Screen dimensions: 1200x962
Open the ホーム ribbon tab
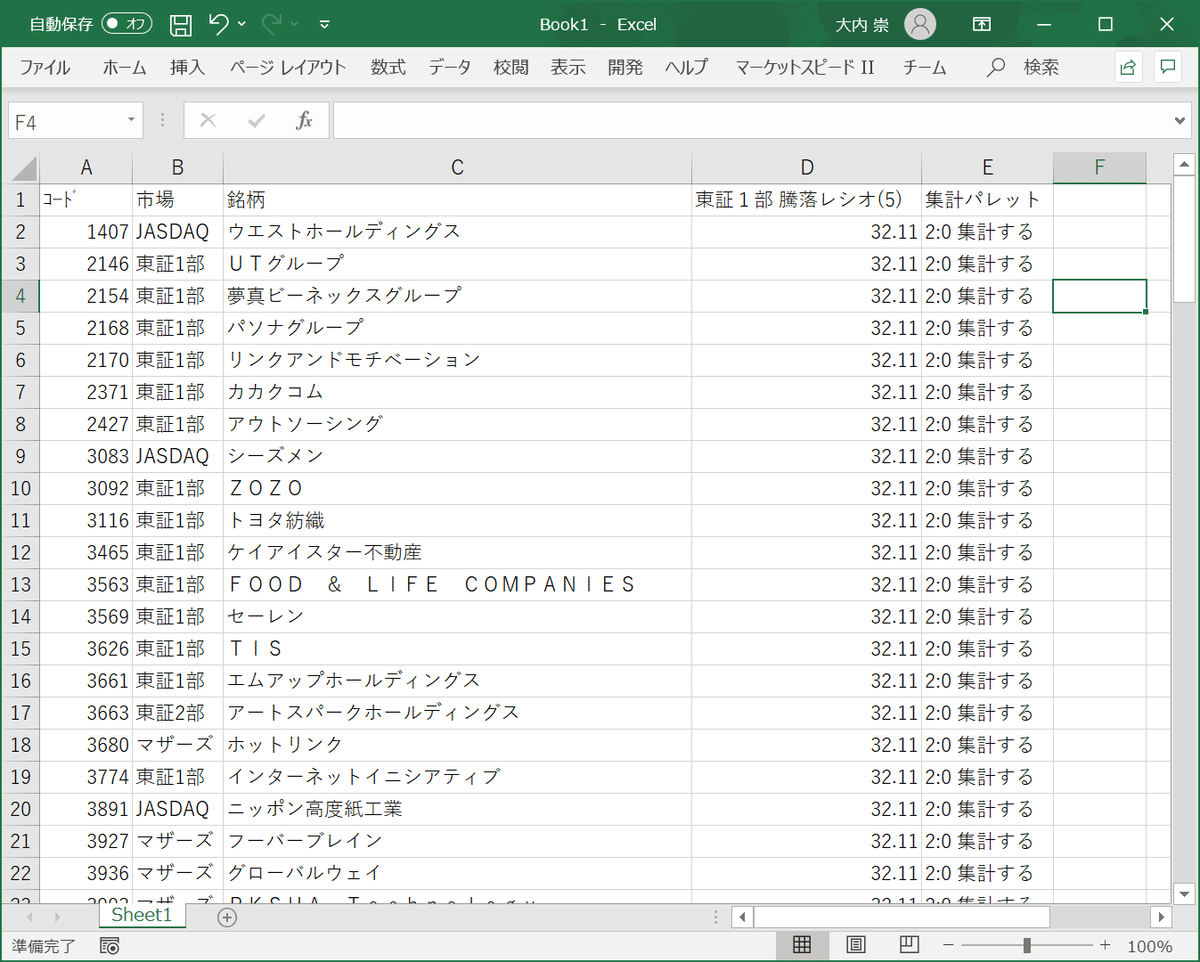pos(124,67)
